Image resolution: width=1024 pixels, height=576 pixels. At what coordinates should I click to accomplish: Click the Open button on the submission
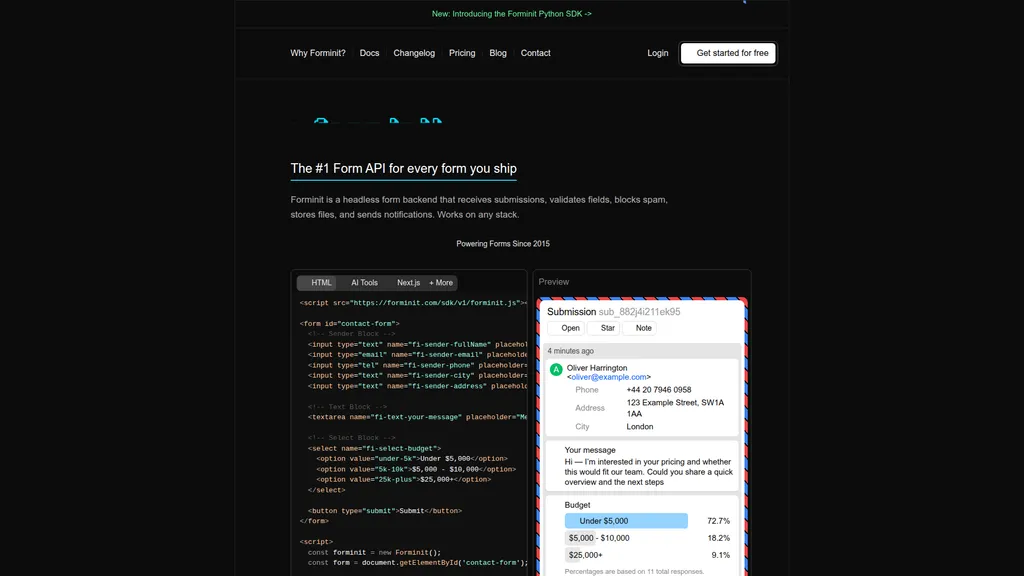coord(566,328)
